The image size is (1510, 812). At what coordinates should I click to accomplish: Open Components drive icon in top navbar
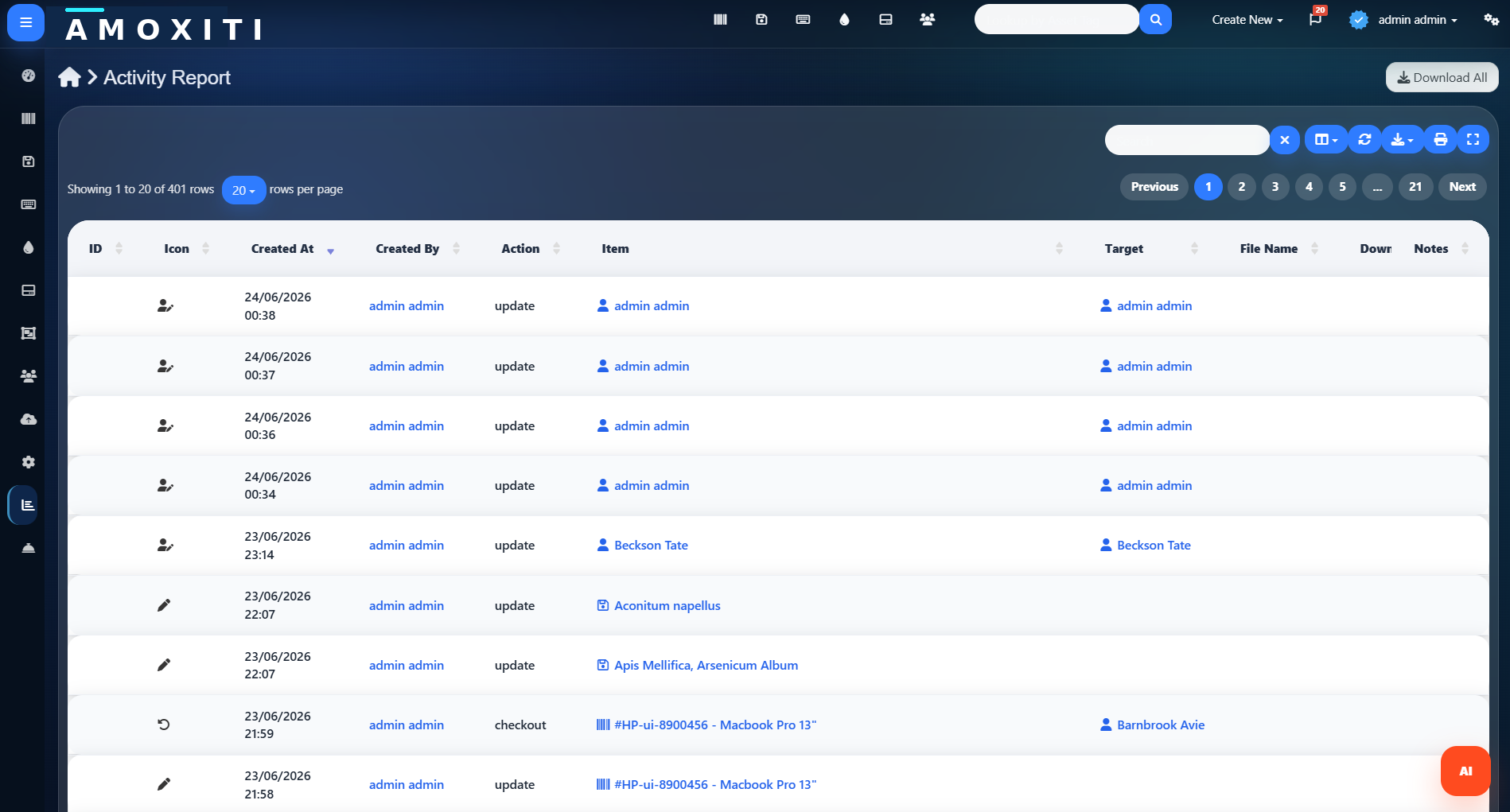click(885, 19)
